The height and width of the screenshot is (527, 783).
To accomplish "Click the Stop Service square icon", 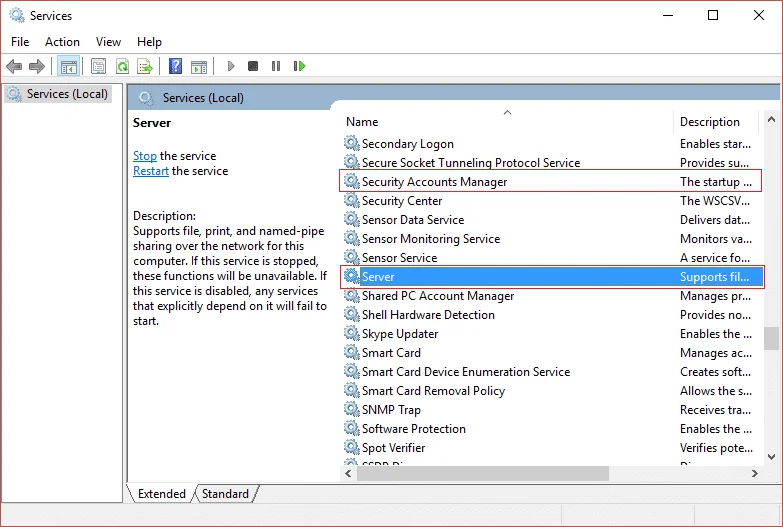I will click(253, 66).
